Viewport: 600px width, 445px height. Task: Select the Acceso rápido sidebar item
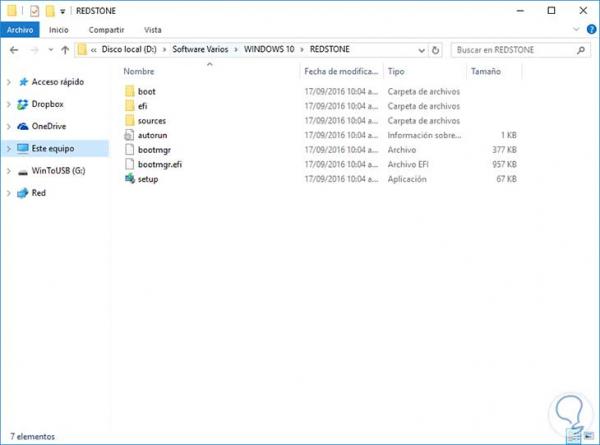[x=58, y=82]
